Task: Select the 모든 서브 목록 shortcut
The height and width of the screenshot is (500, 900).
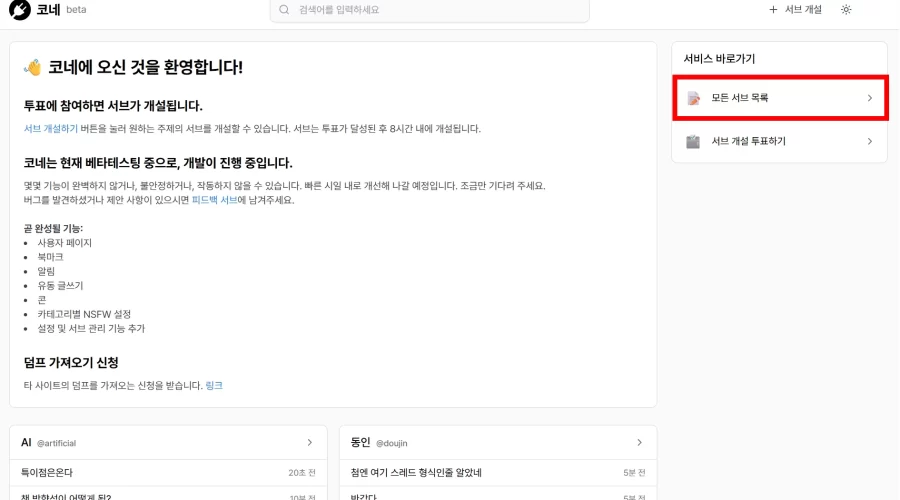Action: (x=780, y=98)
